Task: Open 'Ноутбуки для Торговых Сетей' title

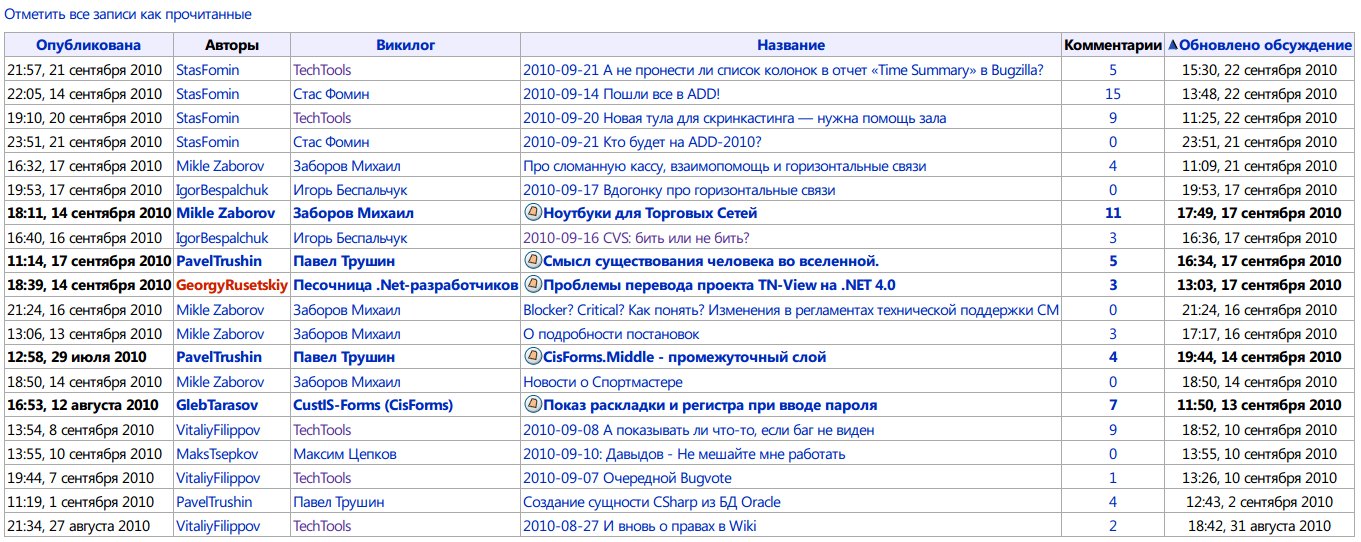Action: click(650, 213)
